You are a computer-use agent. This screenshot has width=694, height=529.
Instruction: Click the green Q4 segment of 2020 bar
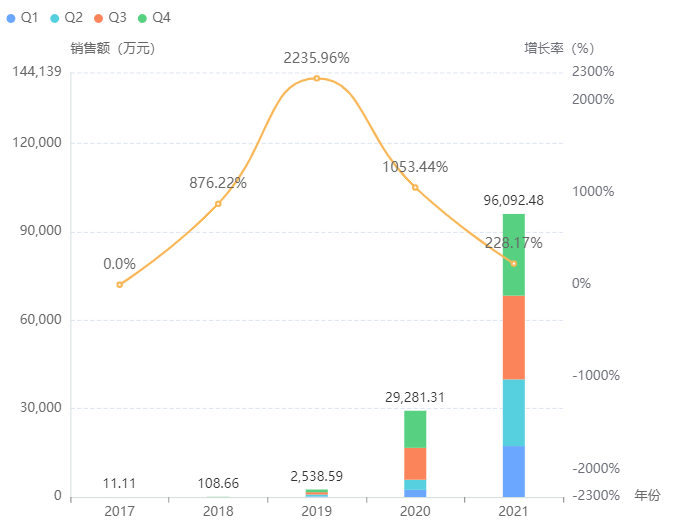pyautogui.click(x=415, y=428)
